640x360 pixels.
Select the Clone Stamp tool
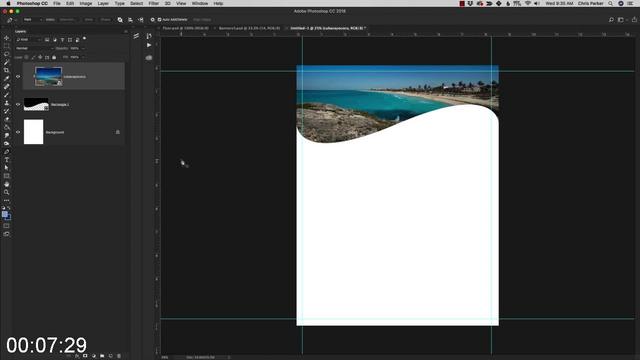[7, 103]
